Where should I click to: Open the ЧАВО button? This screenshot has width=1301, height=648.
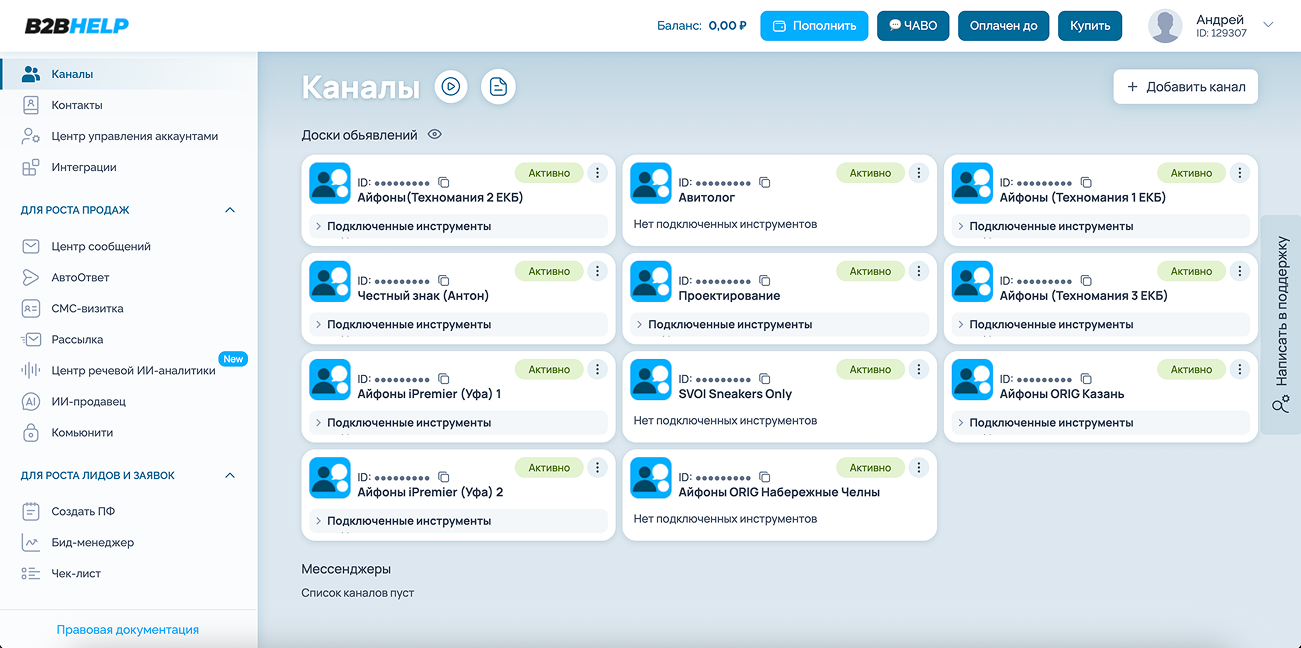click(913, 26)
